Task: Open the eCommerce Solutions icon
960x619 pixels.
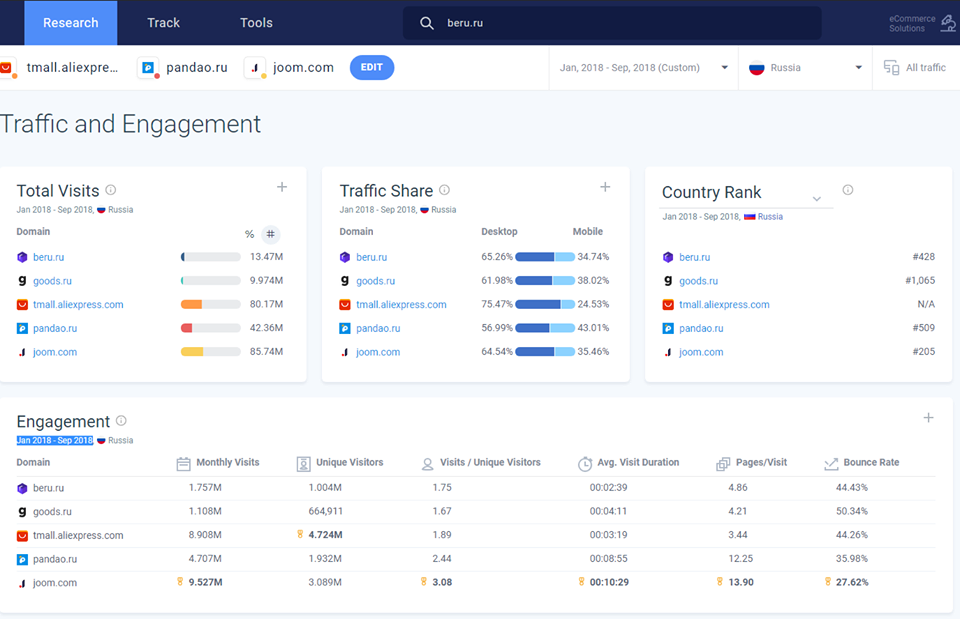Action: (947, 23)
